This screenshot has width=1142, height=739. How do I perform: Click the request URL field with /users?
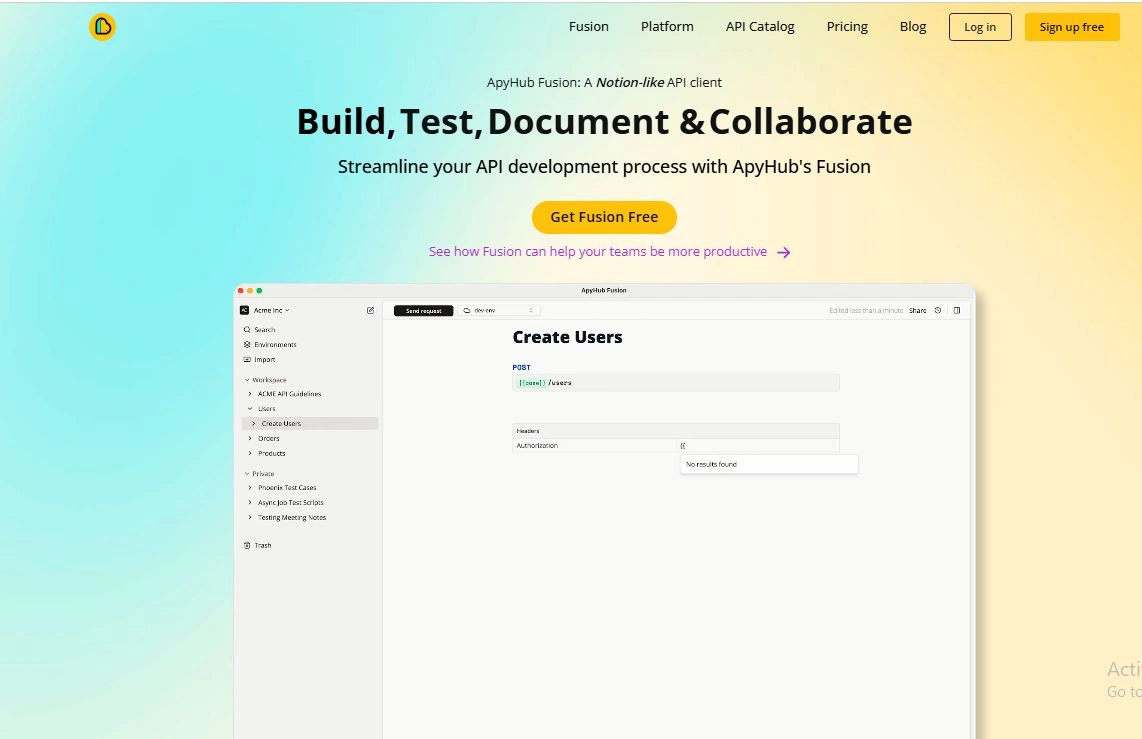pyautogui.click(x=676, y=383)
